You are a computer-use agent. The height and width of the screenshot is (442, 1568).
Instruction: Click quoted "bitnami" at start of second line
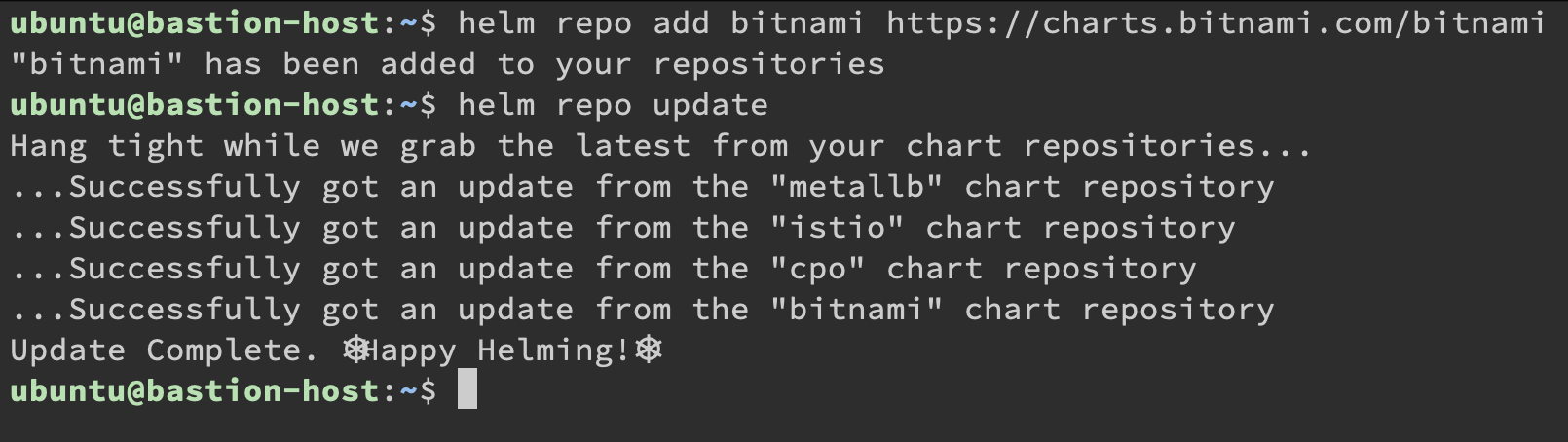(96, 63)
